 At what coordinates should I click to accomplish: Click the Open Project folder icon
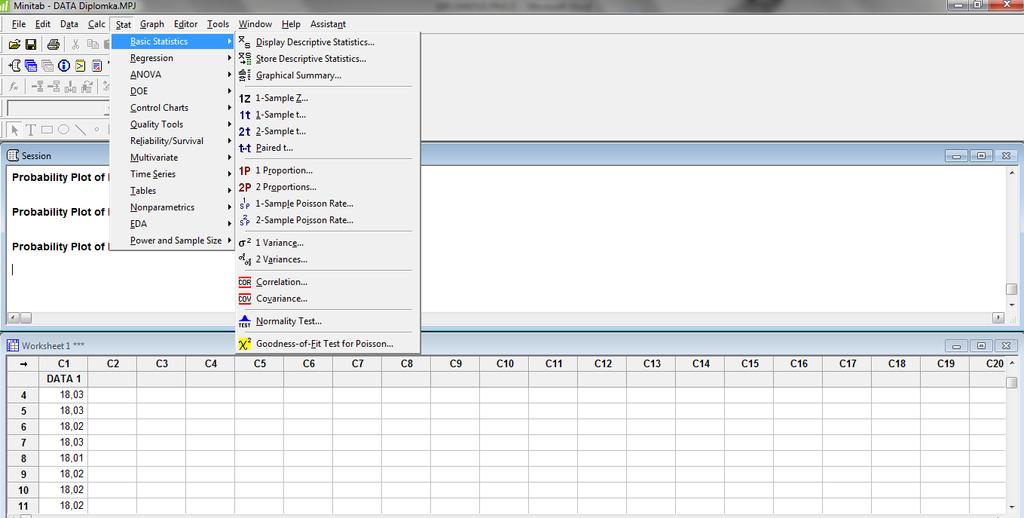(x=14, y=44)
